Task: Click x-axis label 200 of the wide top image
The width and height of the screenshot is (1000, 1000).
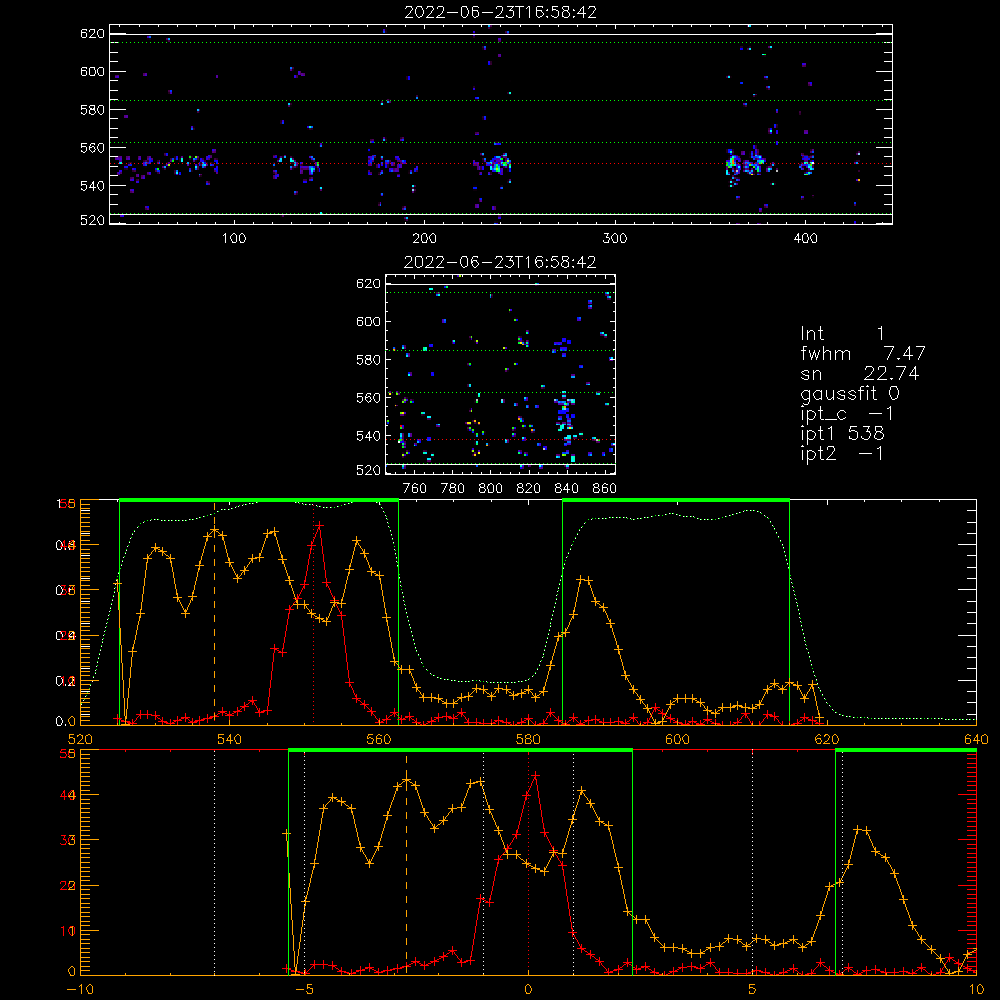Action: pyautogui.click(x=424, y=239)
